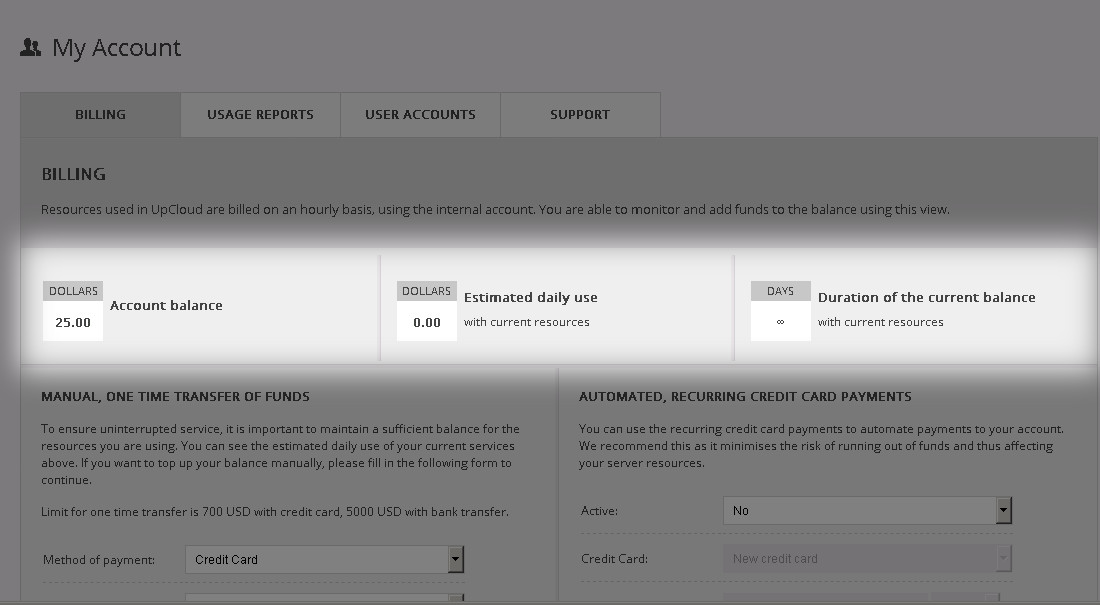Open the Method of payment dropdown
This screenshot has width=1100, height=605.
[325, 560]
